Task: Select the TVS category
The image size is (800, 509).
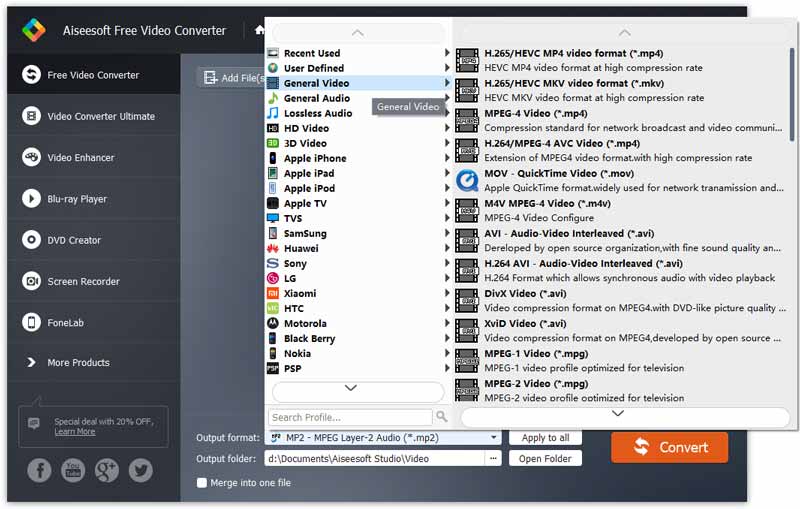Action: click(x=357, y=218)
